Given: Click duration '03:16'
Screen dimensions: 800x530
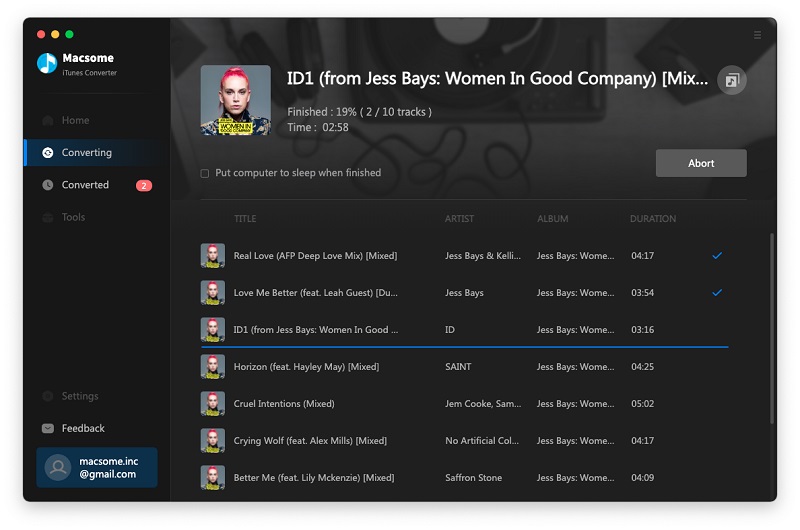Looking at the screenshot, I should coord(642,330).
